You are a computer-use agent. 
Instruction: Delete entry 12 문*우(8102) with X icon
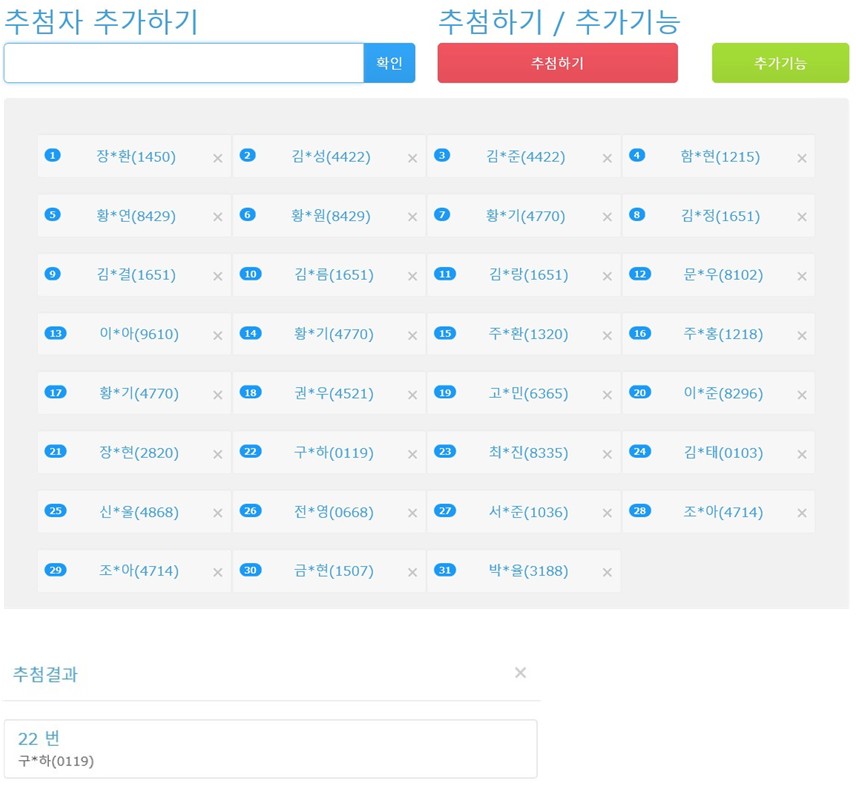[801, 276]
